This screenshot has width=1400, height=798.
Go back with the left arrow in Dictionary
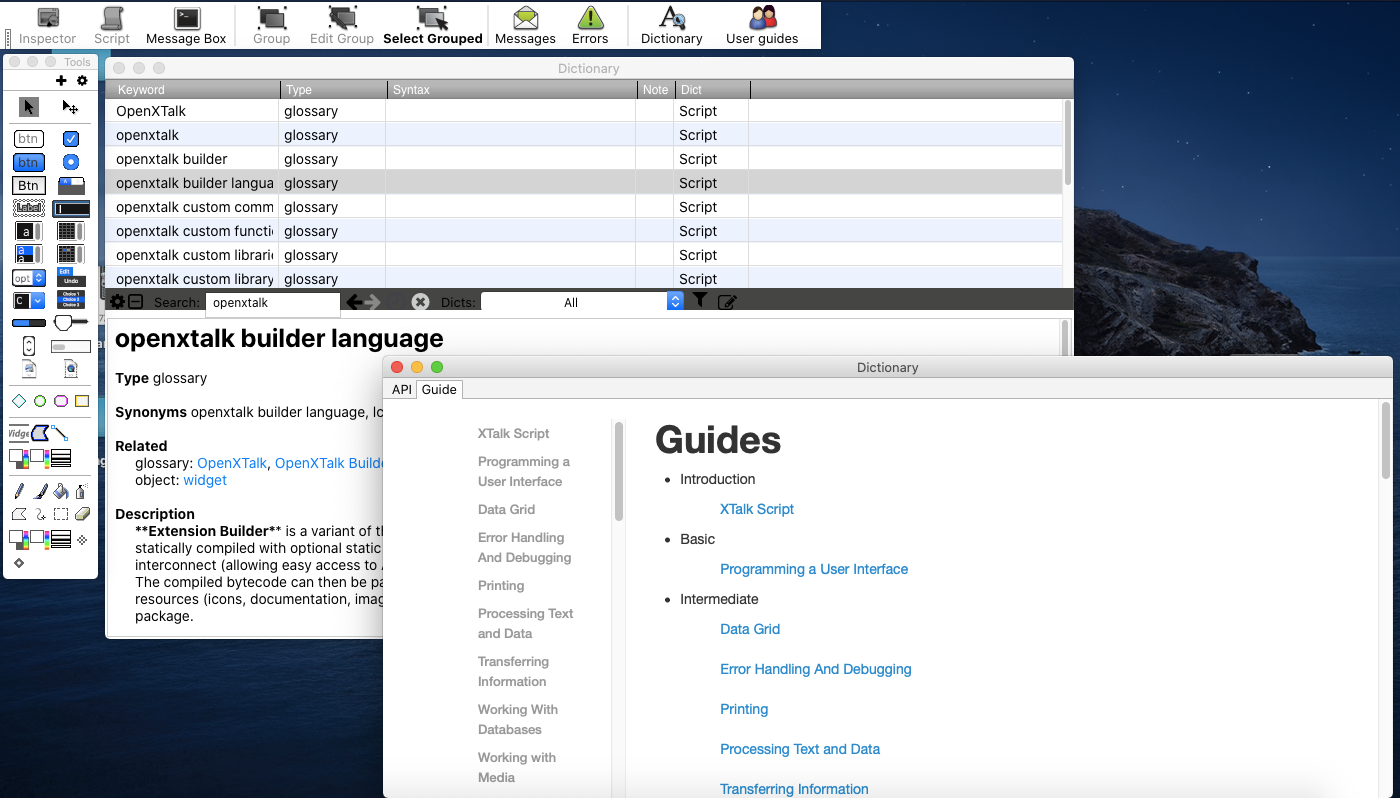click(354, 302)
